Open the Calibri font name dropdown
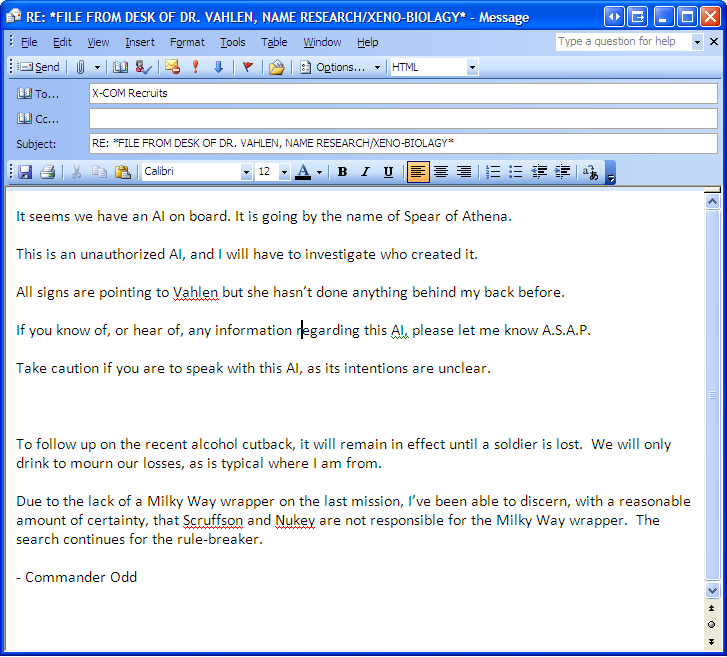The image size is (727, 657). click(246, 172)
